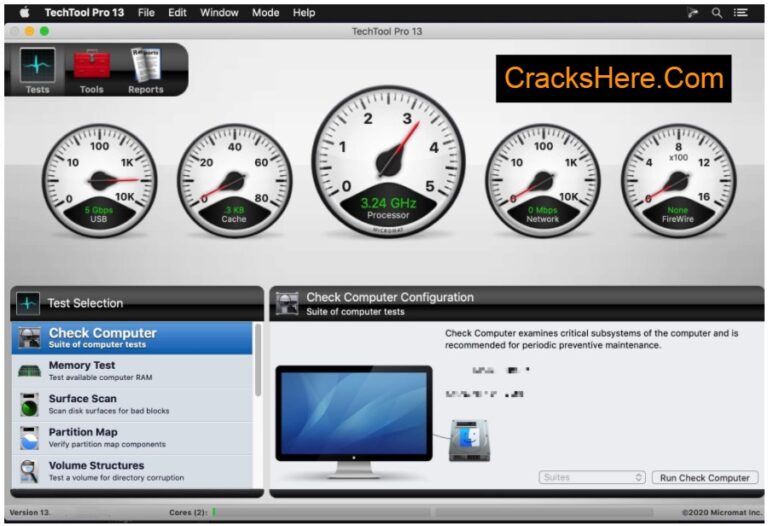Select Volume Structures in the list
Viewport: 768px width, 526px height.
click(x=132, y=471)
